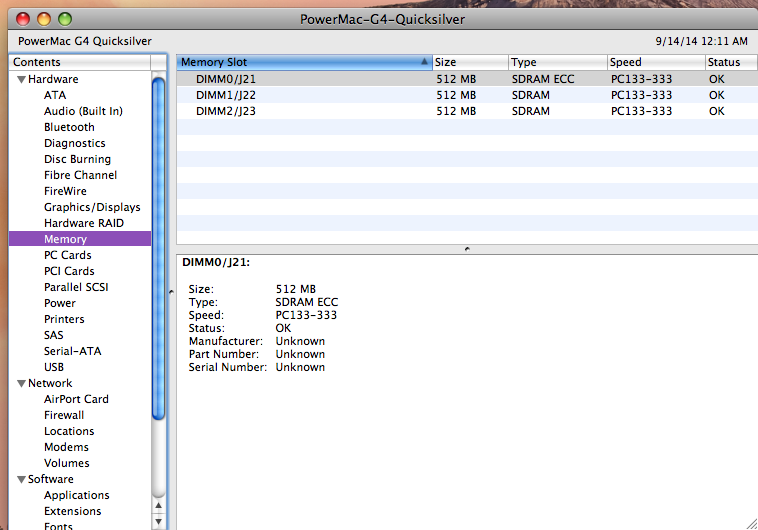Show Graphics/Displays information
The width and height of the screenshot is (758, 530).
click(92, 207)
